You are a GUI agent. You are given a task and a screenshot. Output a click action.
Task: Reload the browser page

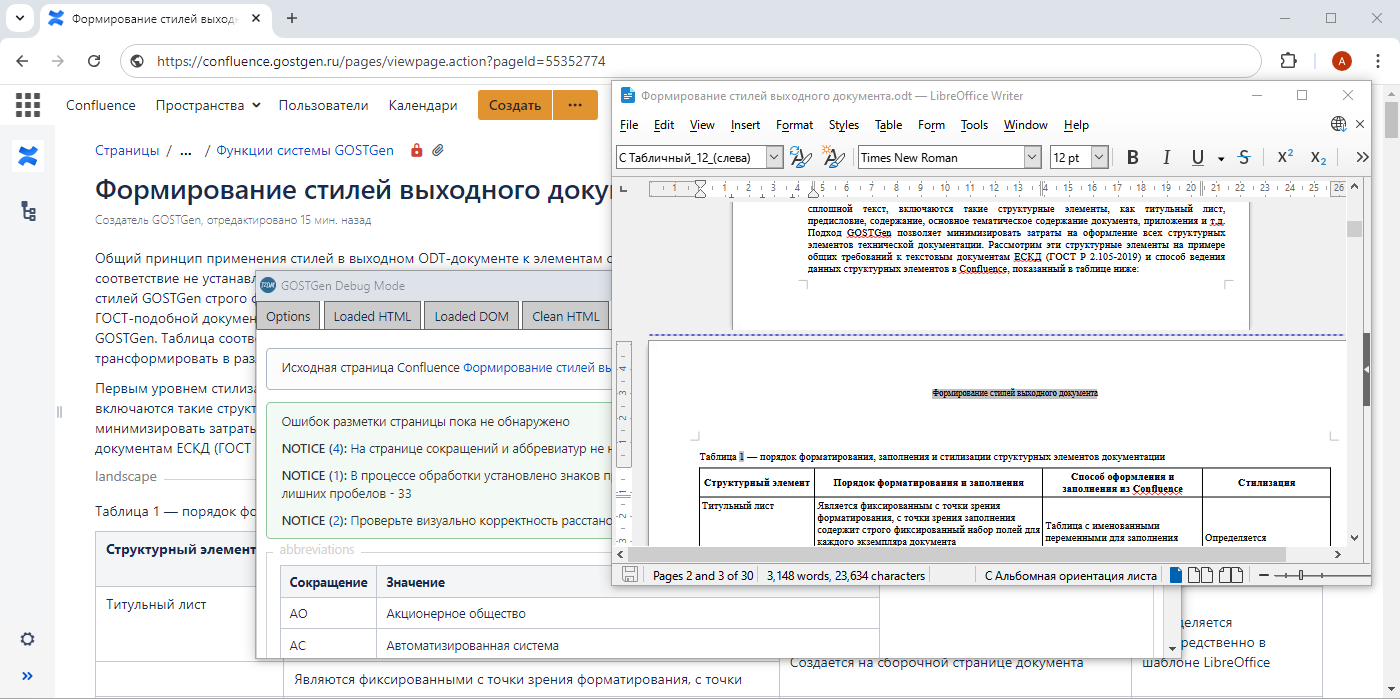(x=94, y=61)
